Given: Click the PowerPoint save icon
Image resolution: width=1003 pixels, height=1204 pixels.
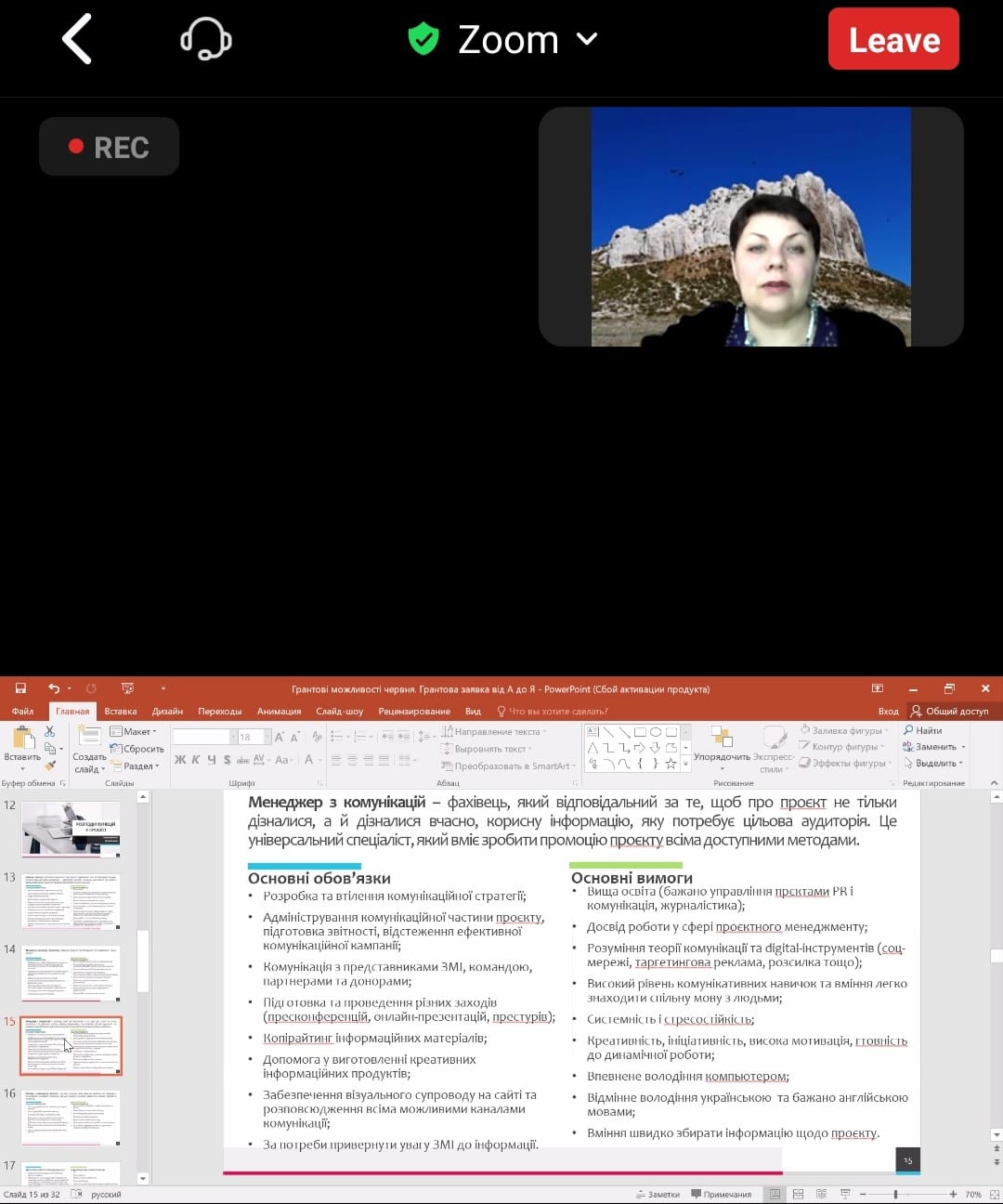Looking at the screenshot, I should pos(20,688).
